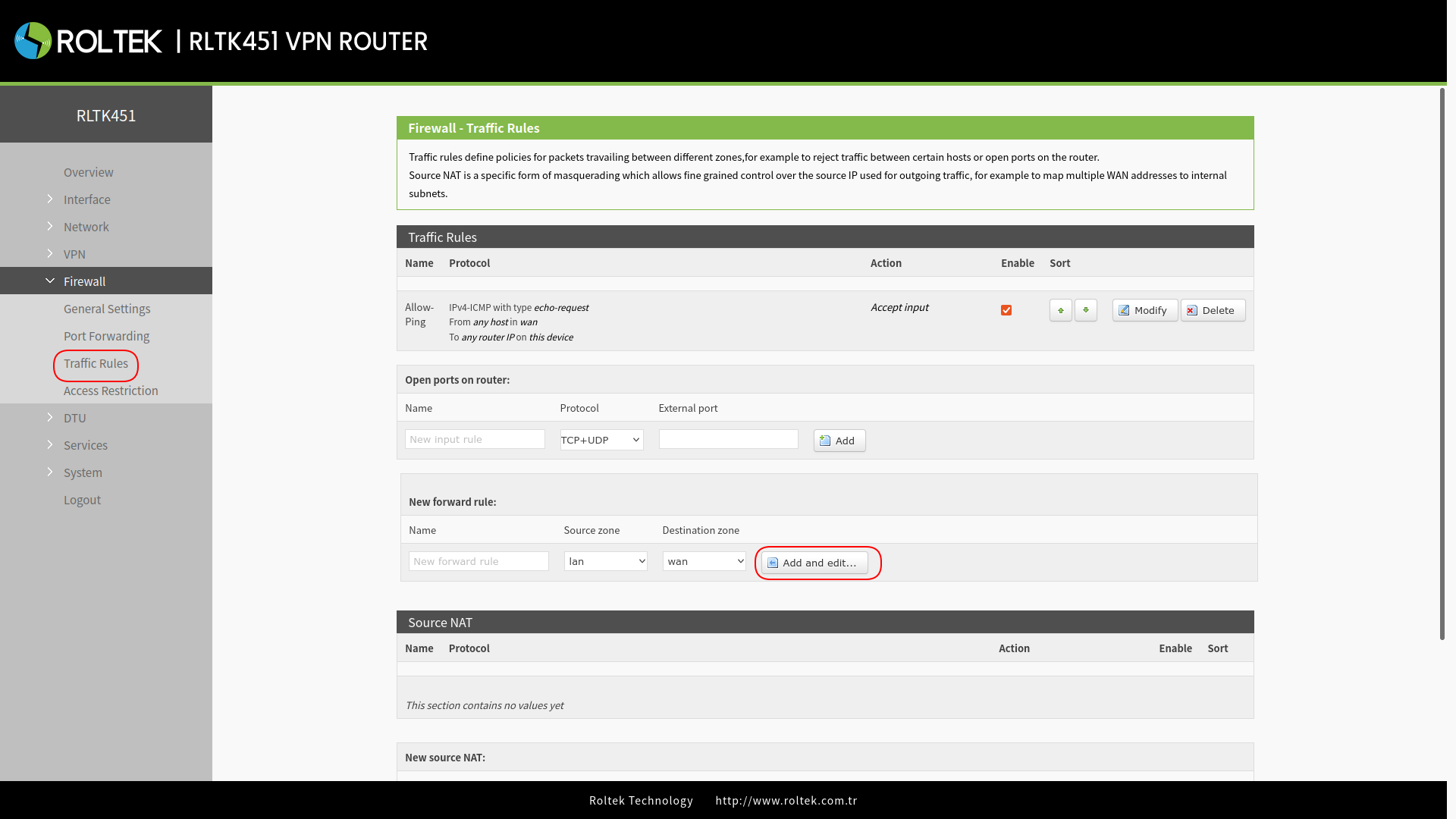Screen dimensions: 1456x819
Task: Open the TCP+UDP protocol dropdown
Action: 601,440
